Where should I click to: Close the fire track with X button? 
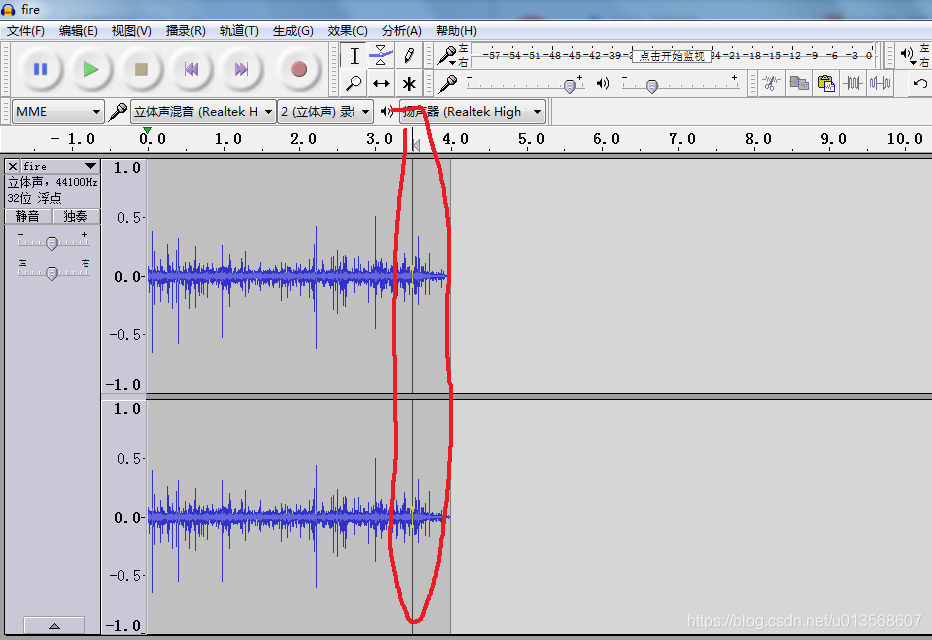click(x=13, y=166)
